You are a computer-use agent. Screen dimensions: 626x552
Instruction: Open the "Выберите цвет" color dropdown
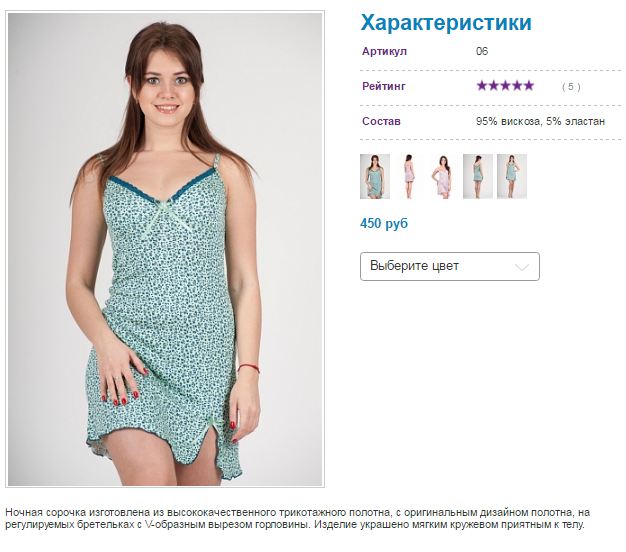(450, 266)
